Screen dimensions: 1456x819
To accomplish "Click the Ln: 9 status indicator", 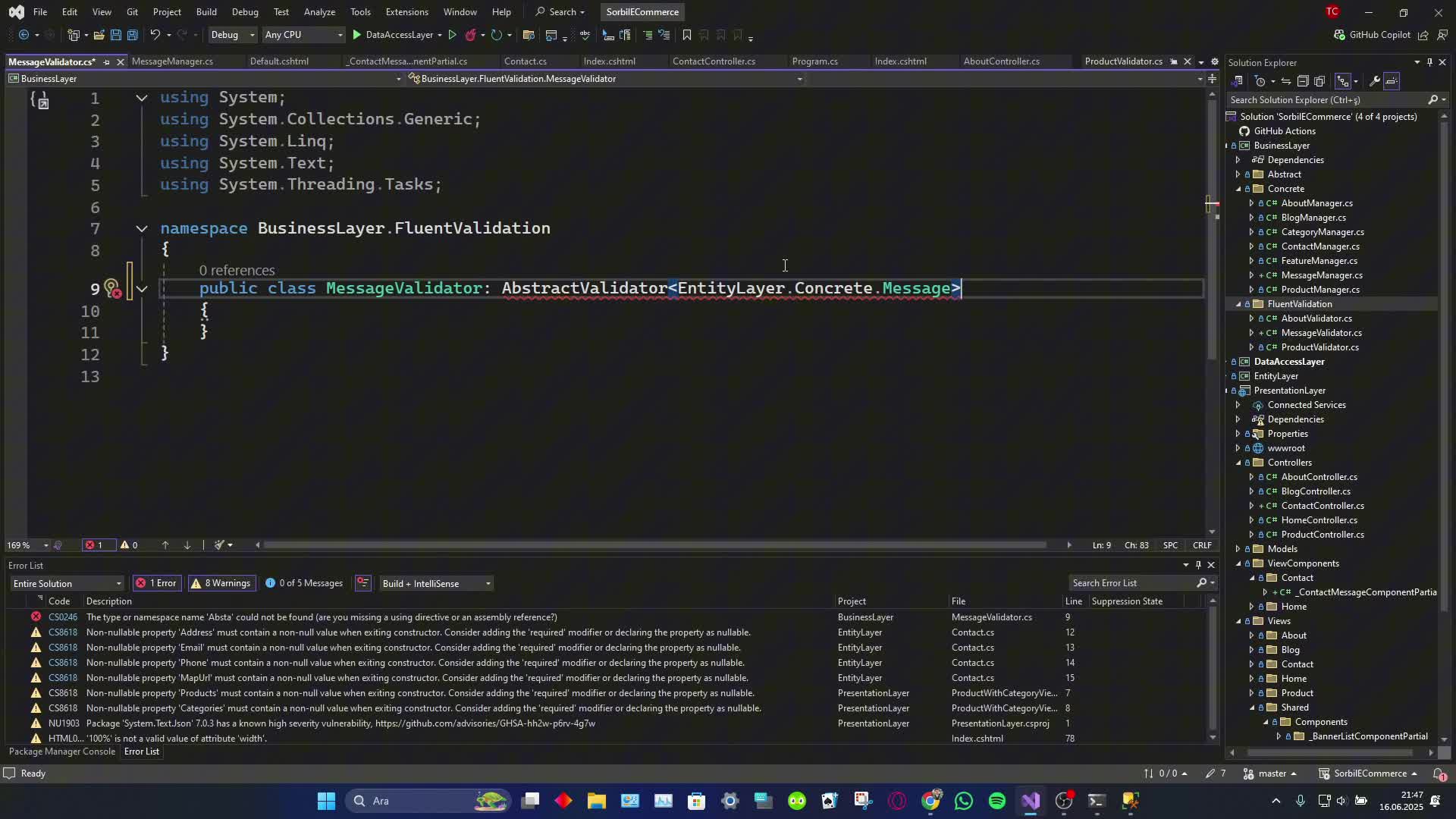I will 1101,545.
